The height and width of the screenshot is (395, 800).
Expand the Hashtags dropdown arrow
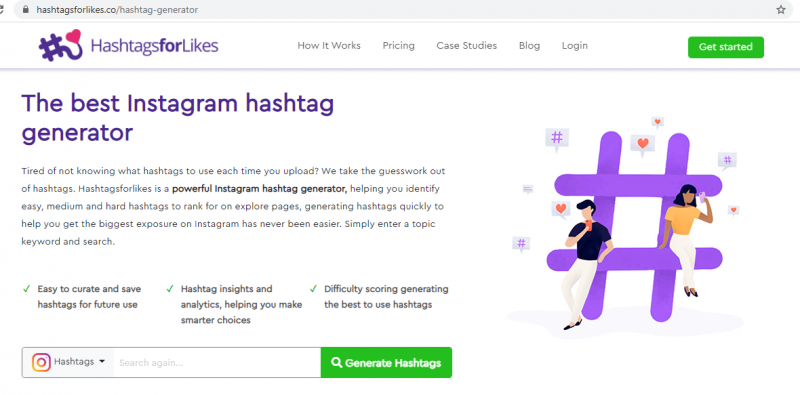[102, 361]
